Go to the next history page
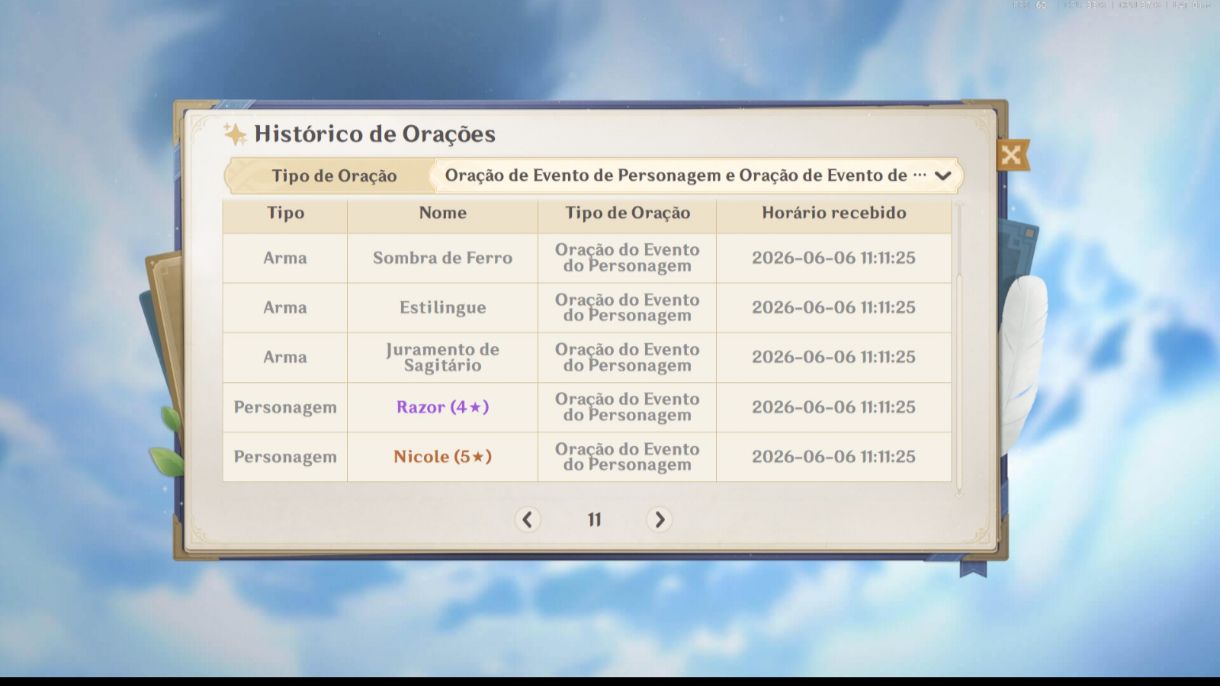1220x686 pixels. tap(658, 519)
